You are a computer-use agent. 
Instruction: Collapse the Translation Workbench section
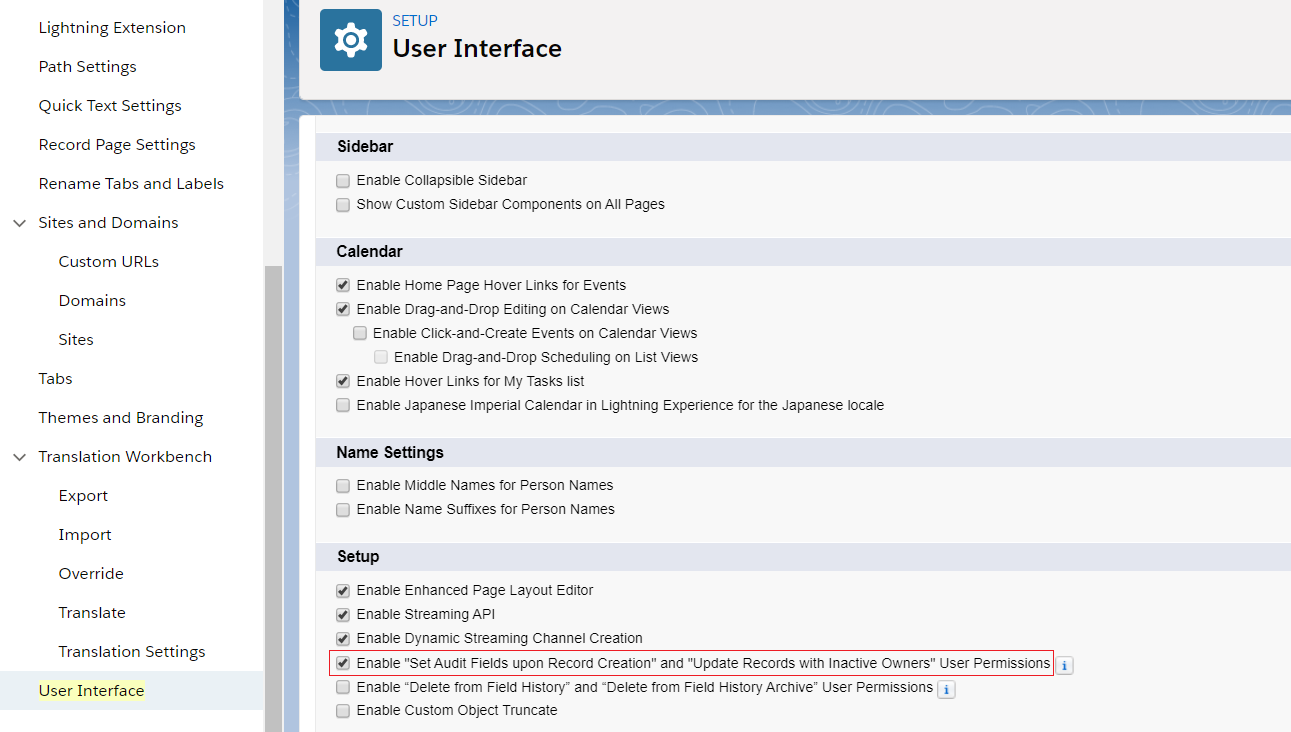tap(19, 457)
